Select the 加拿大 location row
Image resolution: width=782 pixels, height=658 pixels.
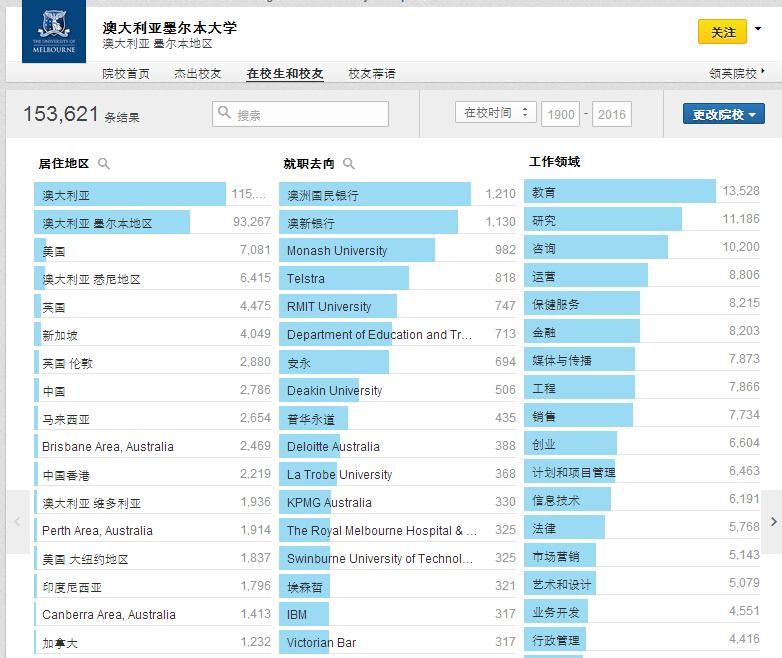tap(153, 642)
